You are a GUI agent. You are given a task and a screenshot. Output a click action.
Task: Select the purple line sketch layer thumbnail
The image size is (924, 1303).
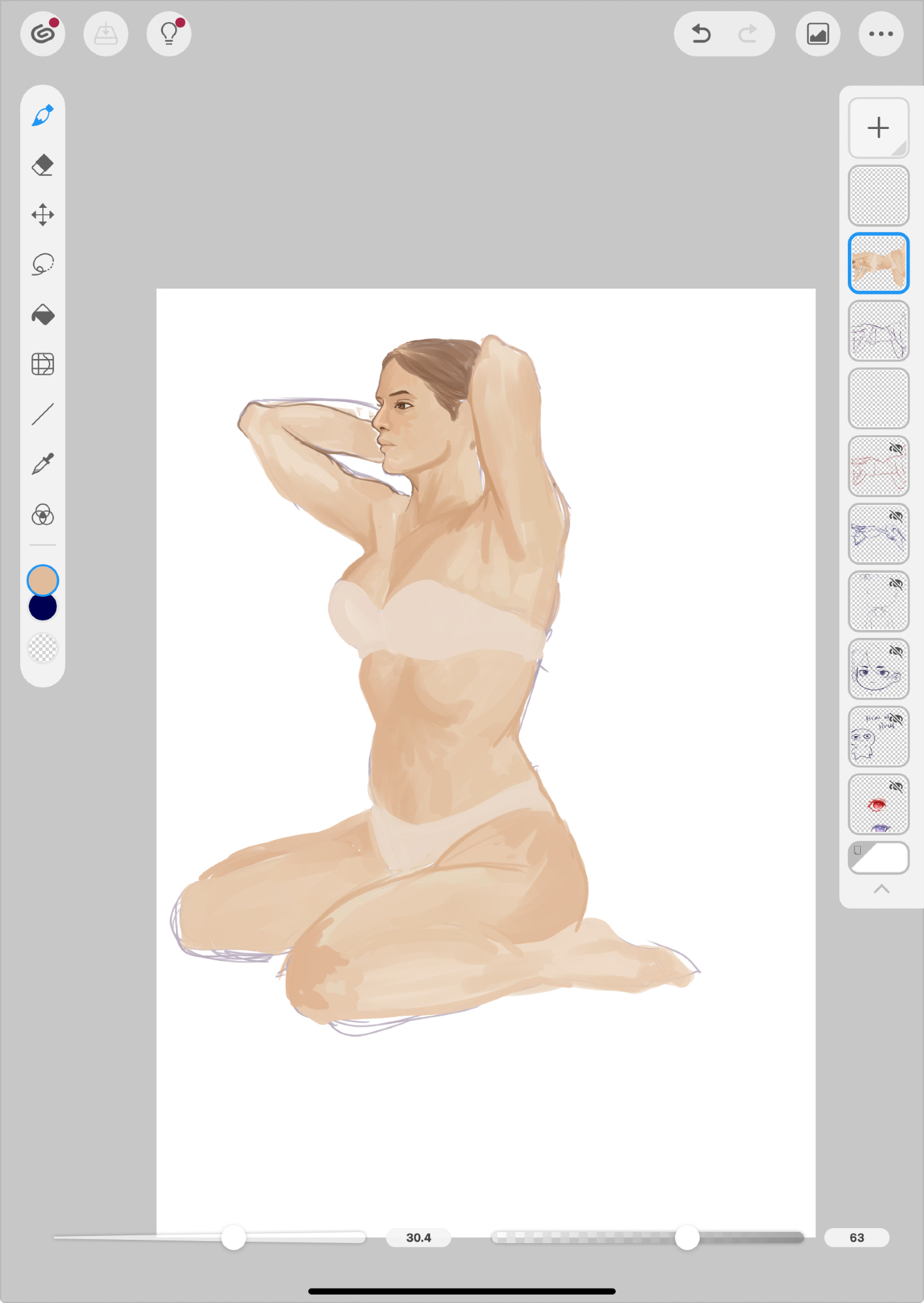(878, 331)
